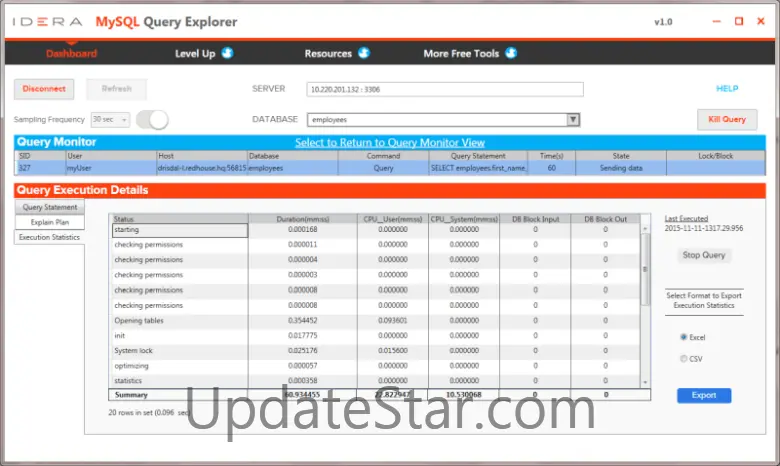780x466 pixels.
Task: Click the Stop Query button
Action: pyautogui.click(x=703, y=255)
